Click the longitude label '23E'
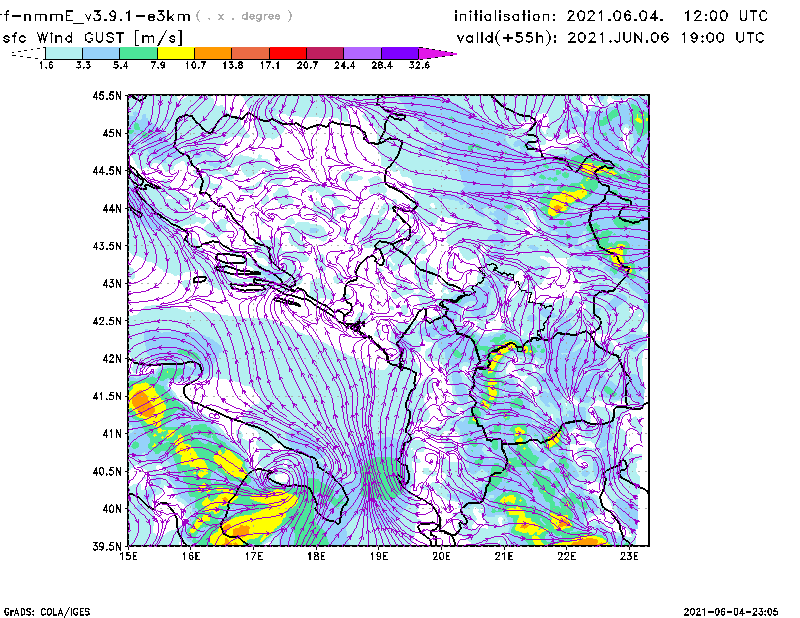Image resolution: width=800 pixels, height=618 pixels. (x=629, y=556)
